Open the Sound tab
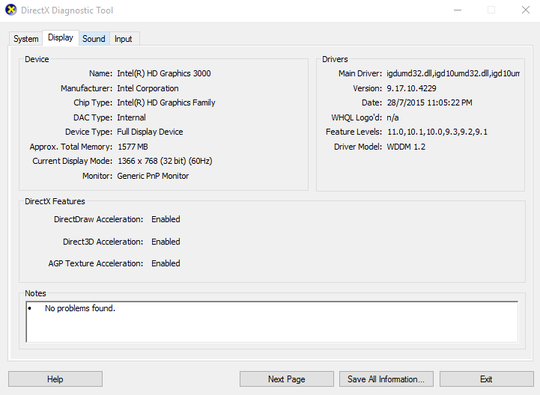The height and width of the screenshot is (395, 540). click(x=94, y=39)
